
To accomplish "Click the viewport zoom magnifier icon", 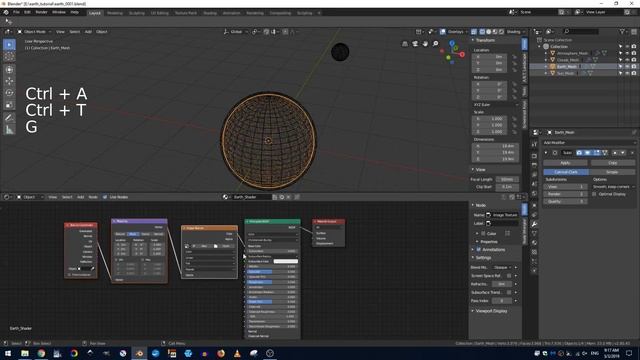I will (436, 44).
